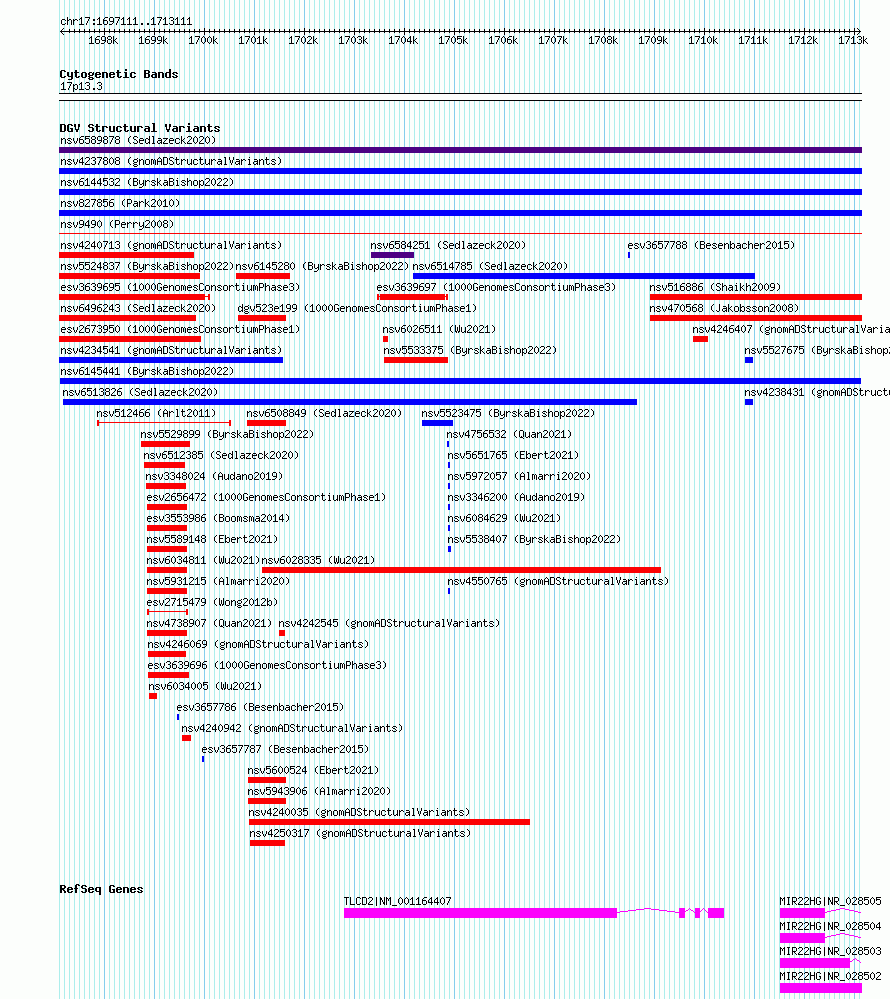Click nsv6034811 (Wu2021) label
The image size is (890, 999).
click(x=203, y=561)
